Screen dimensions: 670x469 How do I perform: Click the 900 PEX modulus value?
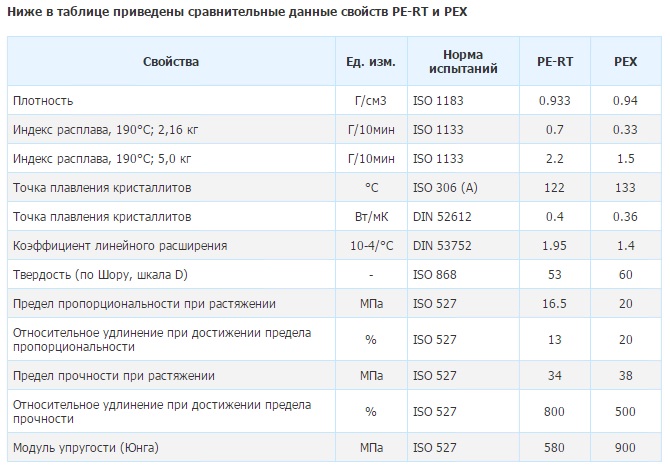(x=625, y=447)
